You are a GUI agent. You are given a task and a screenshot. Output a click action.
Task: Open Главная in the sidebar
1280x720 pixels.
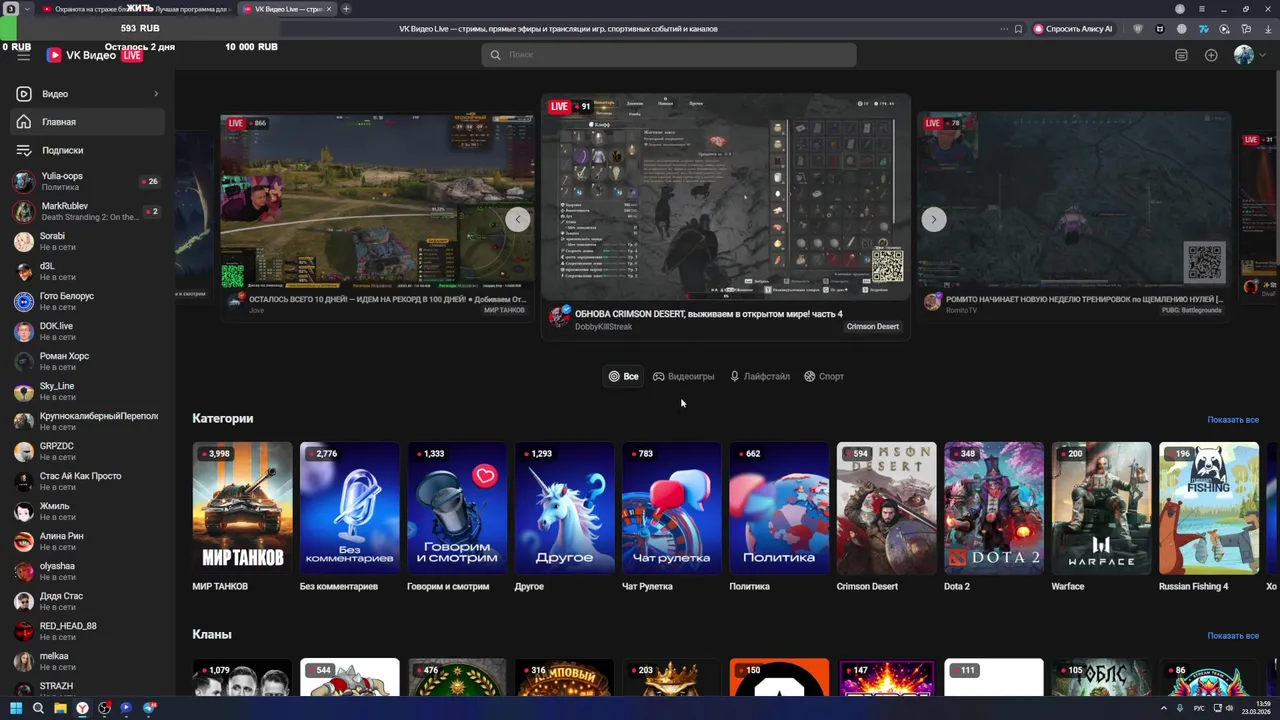coord(88,122)
